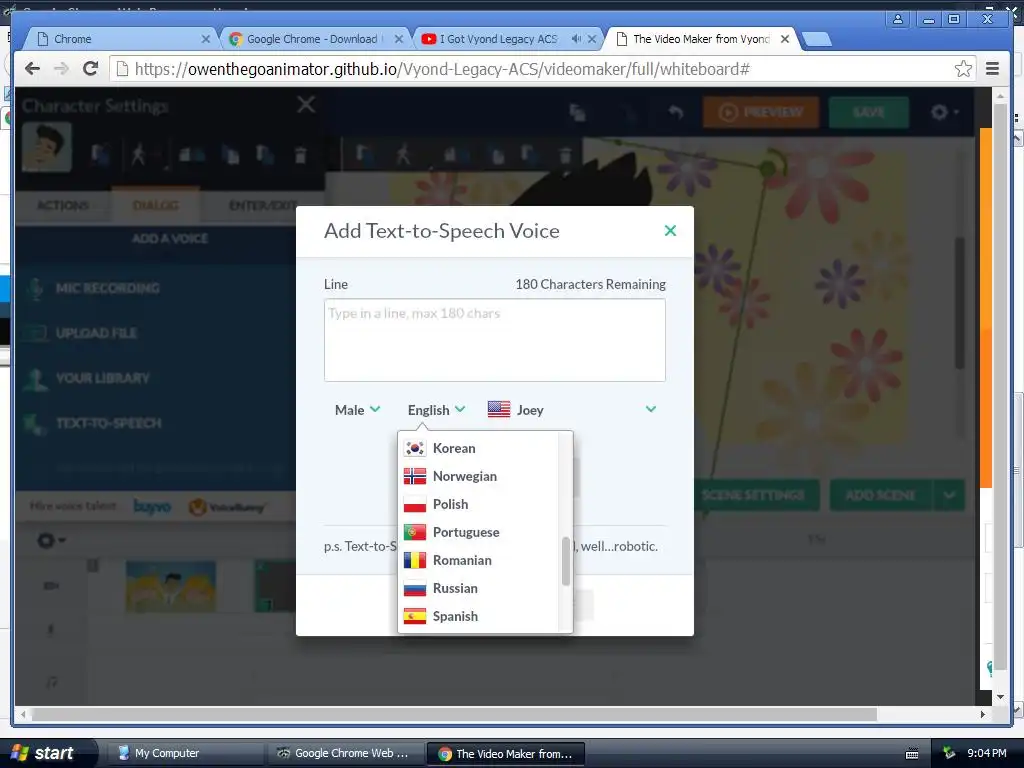Choose MIC RECORDING option
The height and width of the screenshot is (768, 1024).
[x=107, y=288]
